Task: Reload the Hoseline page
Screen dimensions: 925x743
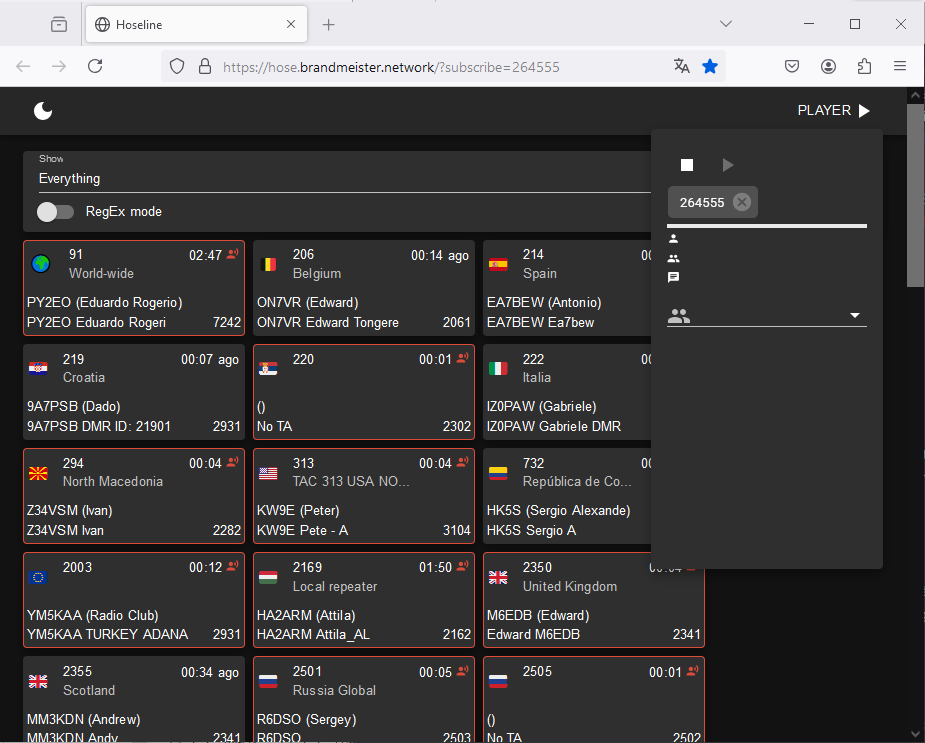Action: point(95,66)
